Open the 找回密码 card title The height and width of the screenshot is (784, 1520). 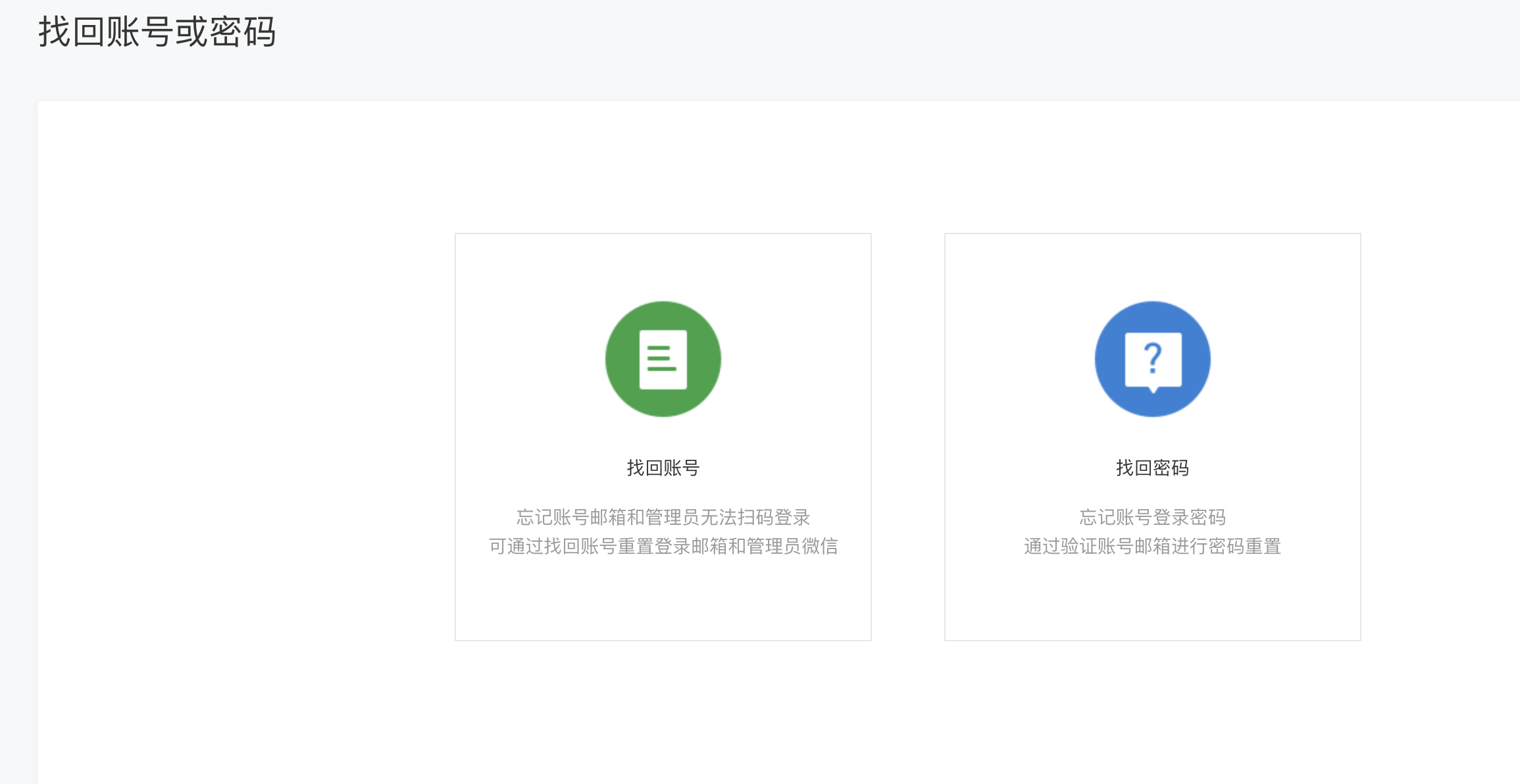click(1152, 468)
